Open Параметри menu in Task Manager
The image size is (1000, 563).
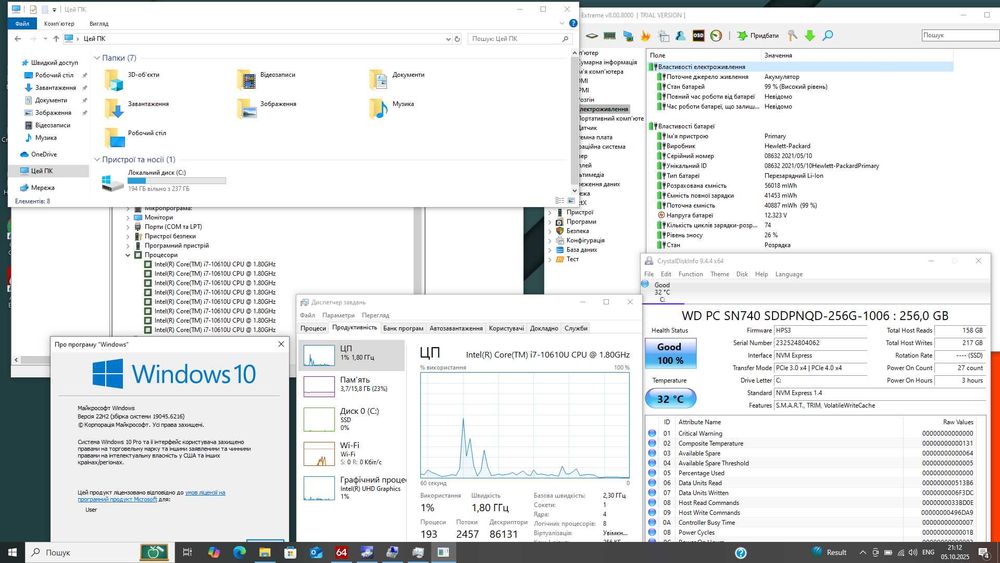pos(338,315)
